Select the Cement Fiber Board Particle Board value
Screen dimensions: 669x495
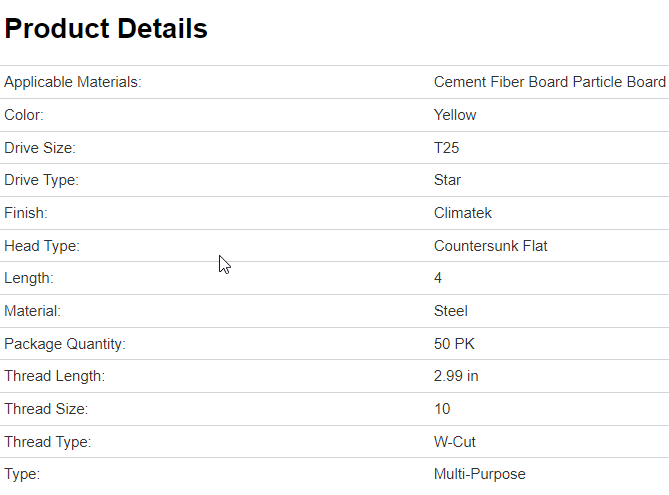(549, 82)
